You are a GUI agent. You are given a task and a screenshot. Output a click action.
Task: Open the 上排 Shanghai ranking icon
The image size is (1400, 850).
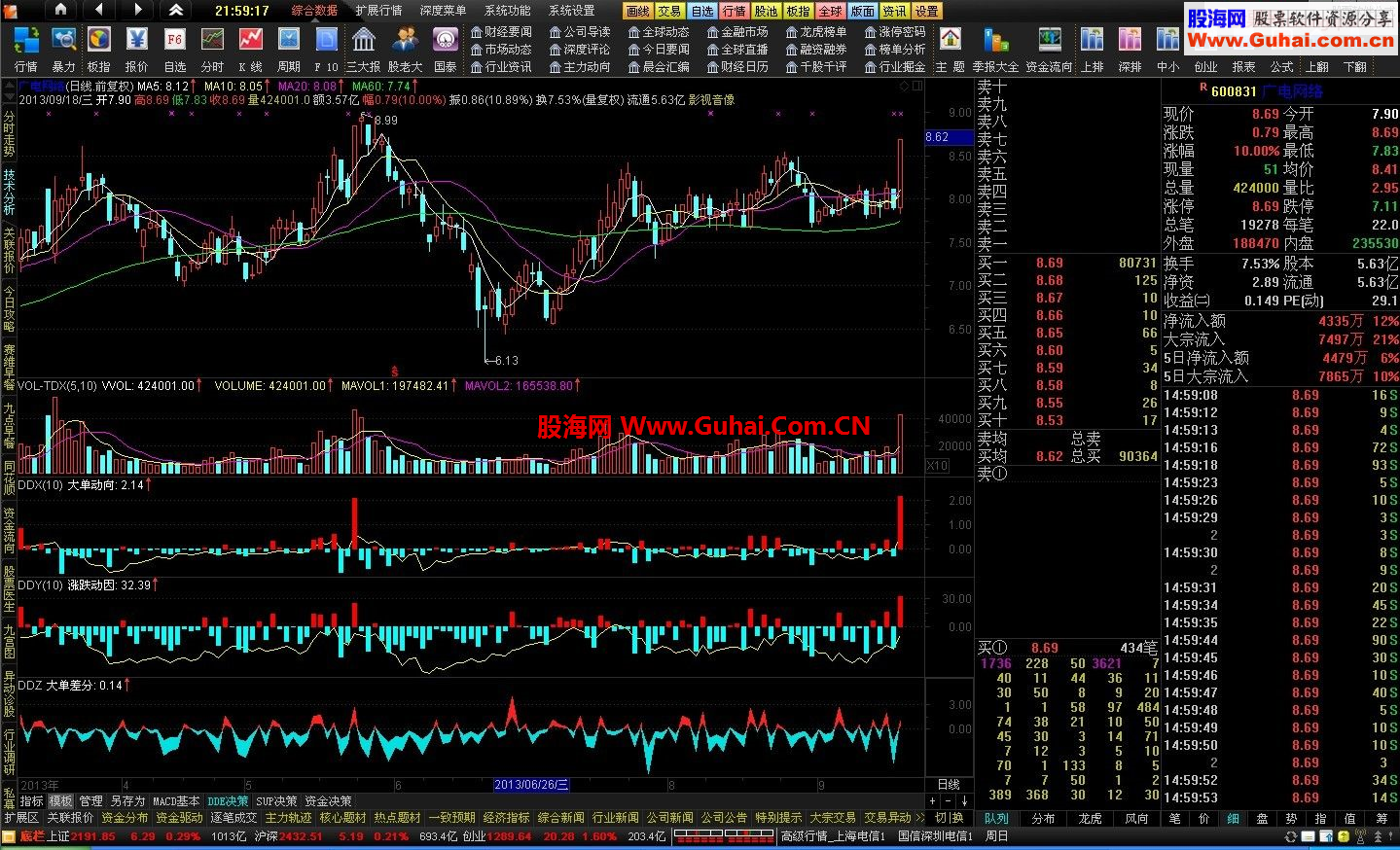pos(1093,50)
